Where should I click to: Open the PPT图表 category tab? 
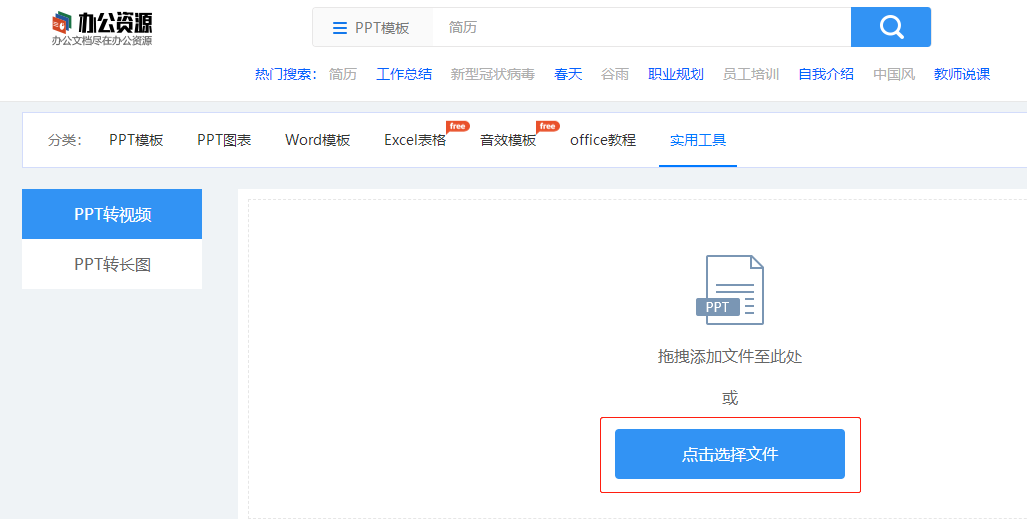pyautogui.click(x=224, y=140)
